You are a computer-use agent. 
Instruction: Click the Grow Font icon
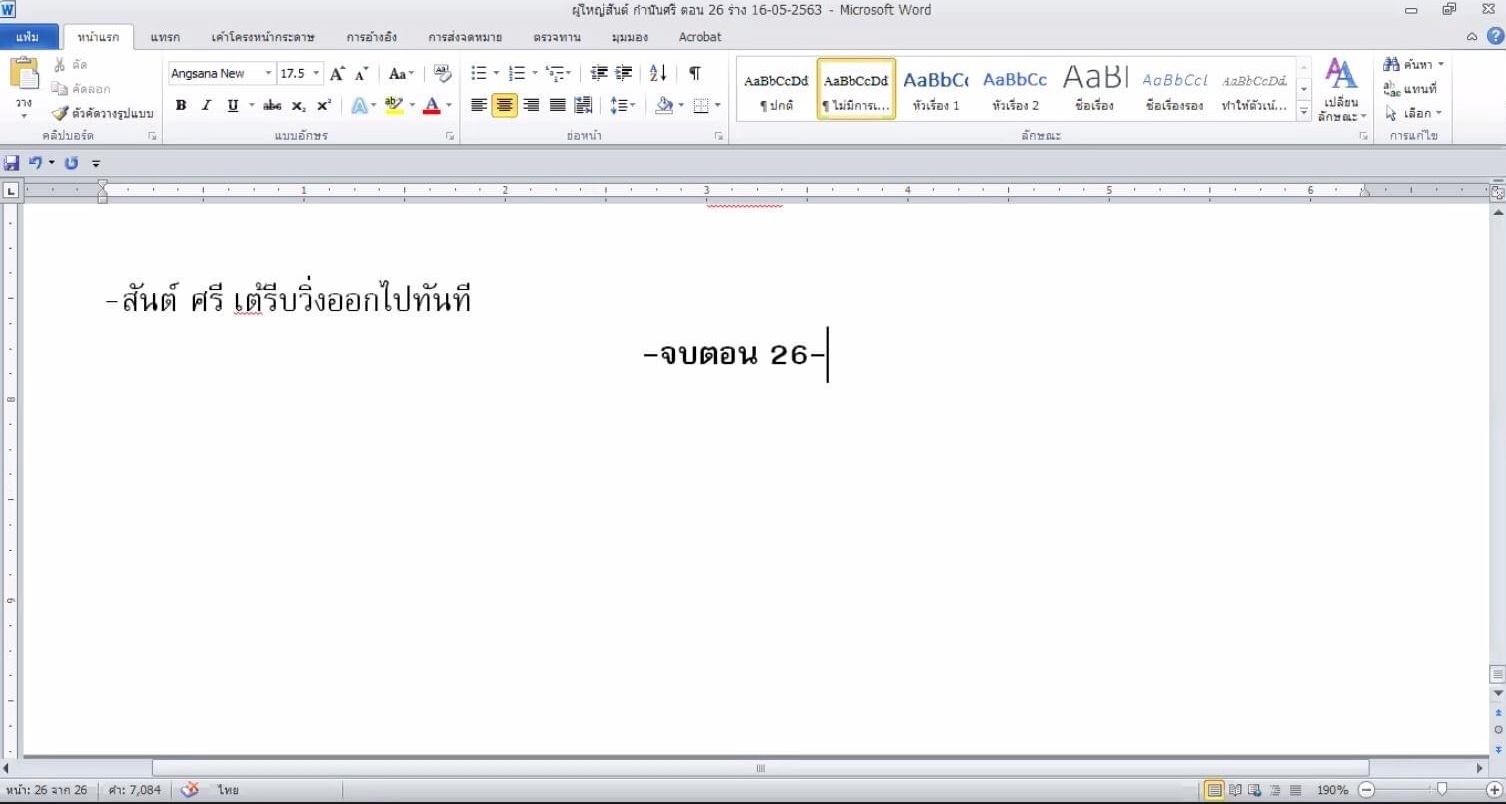pyautogui.click(x=337, y=74)
